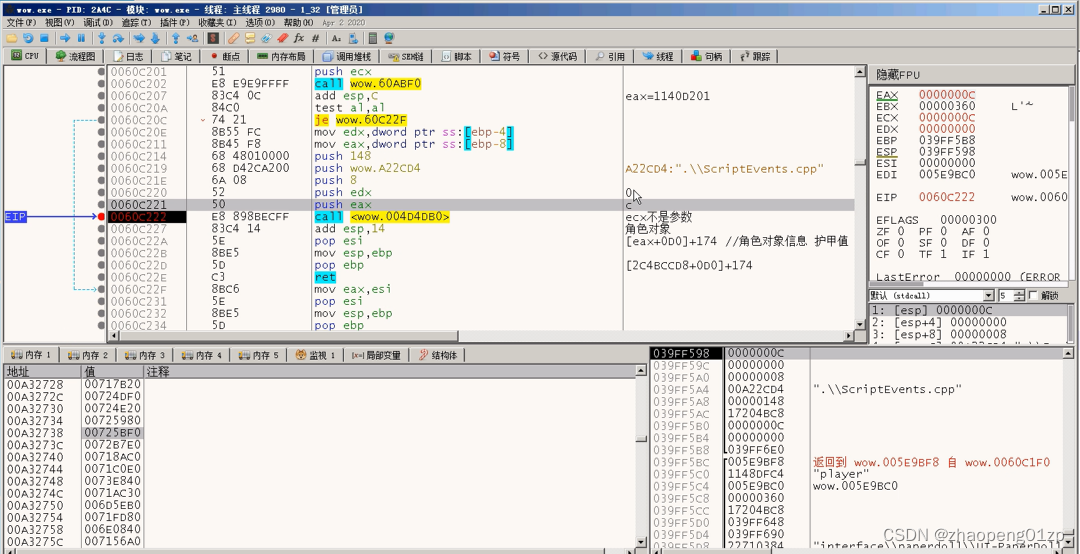The width and height of the screenshot is (1080, 554).
Task: Click the run to user code icon
Action: 193,38
